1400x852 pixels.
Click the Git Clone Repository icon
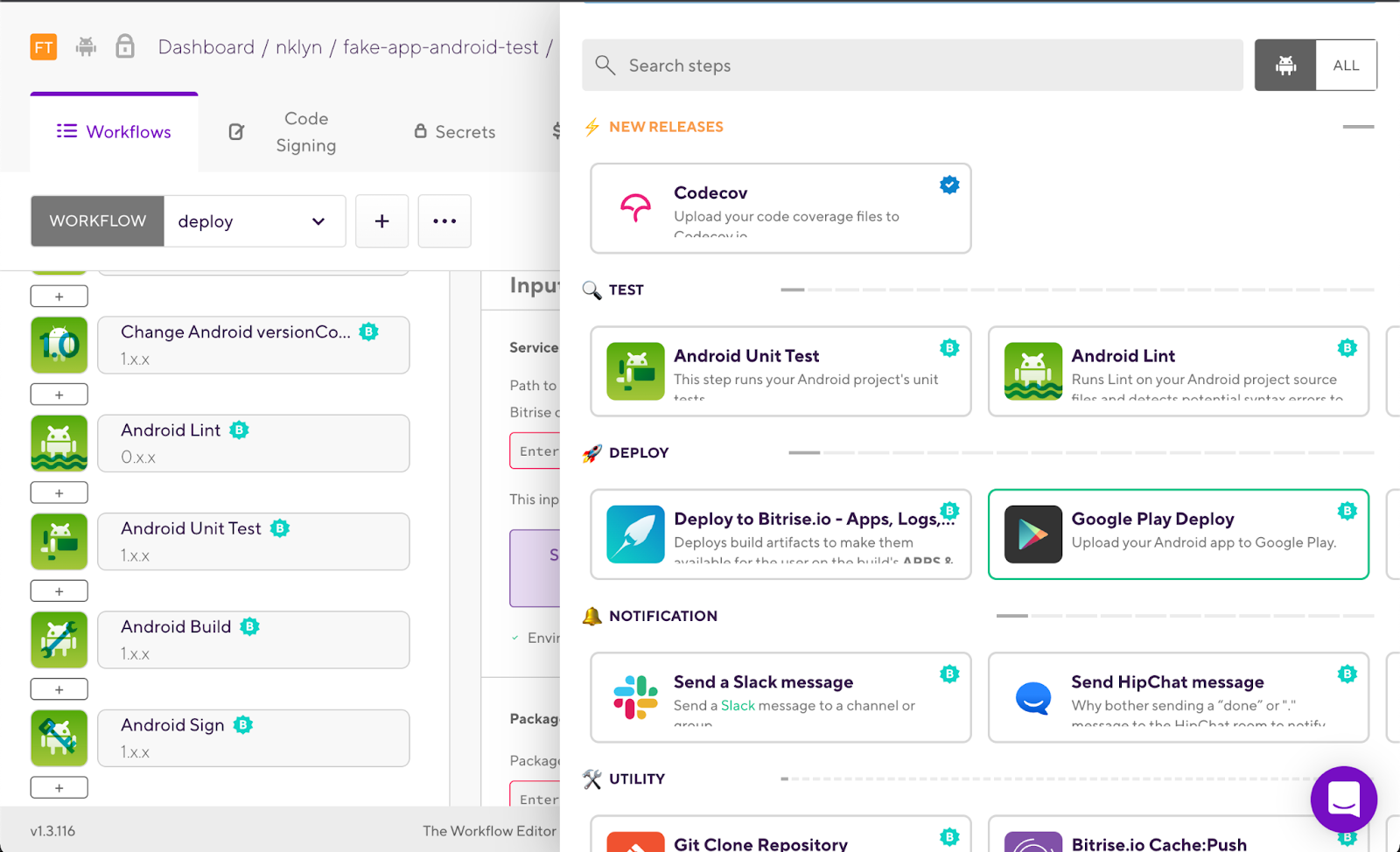(635, 842)
